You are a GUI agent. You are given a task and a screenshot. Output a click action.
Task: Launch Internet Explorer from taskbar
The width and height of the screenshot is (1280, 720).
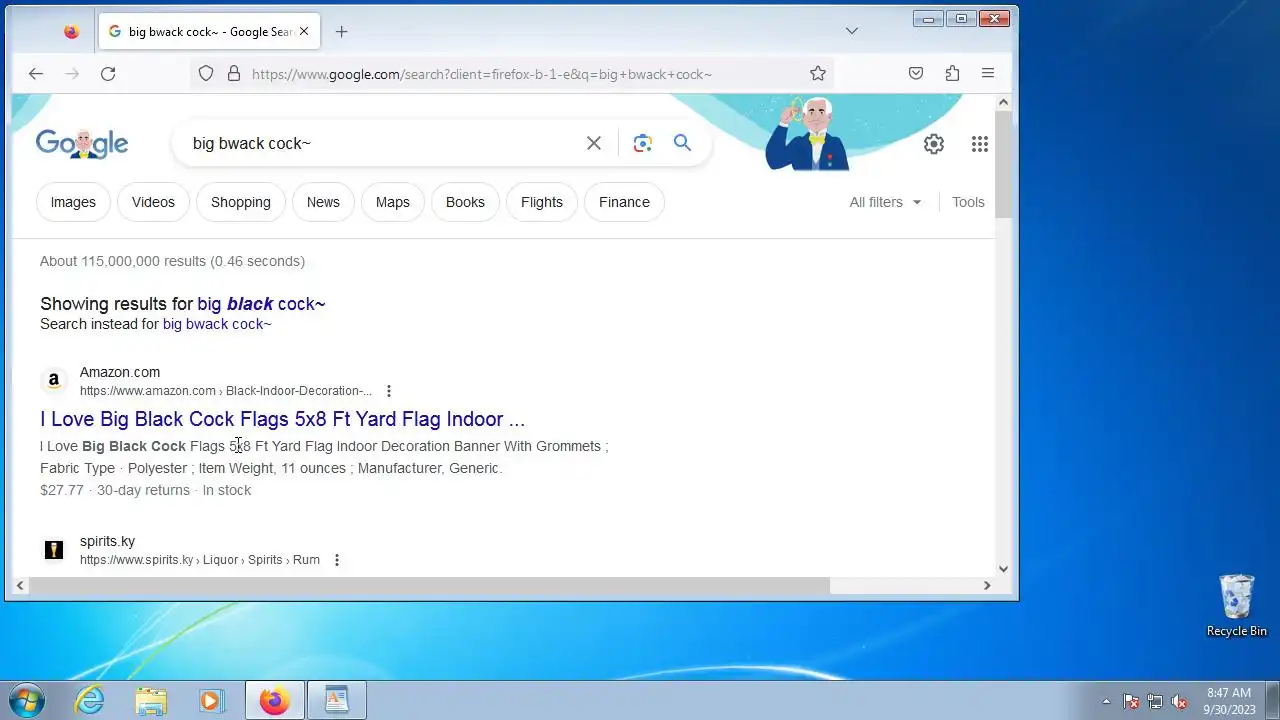pos(90,700)
